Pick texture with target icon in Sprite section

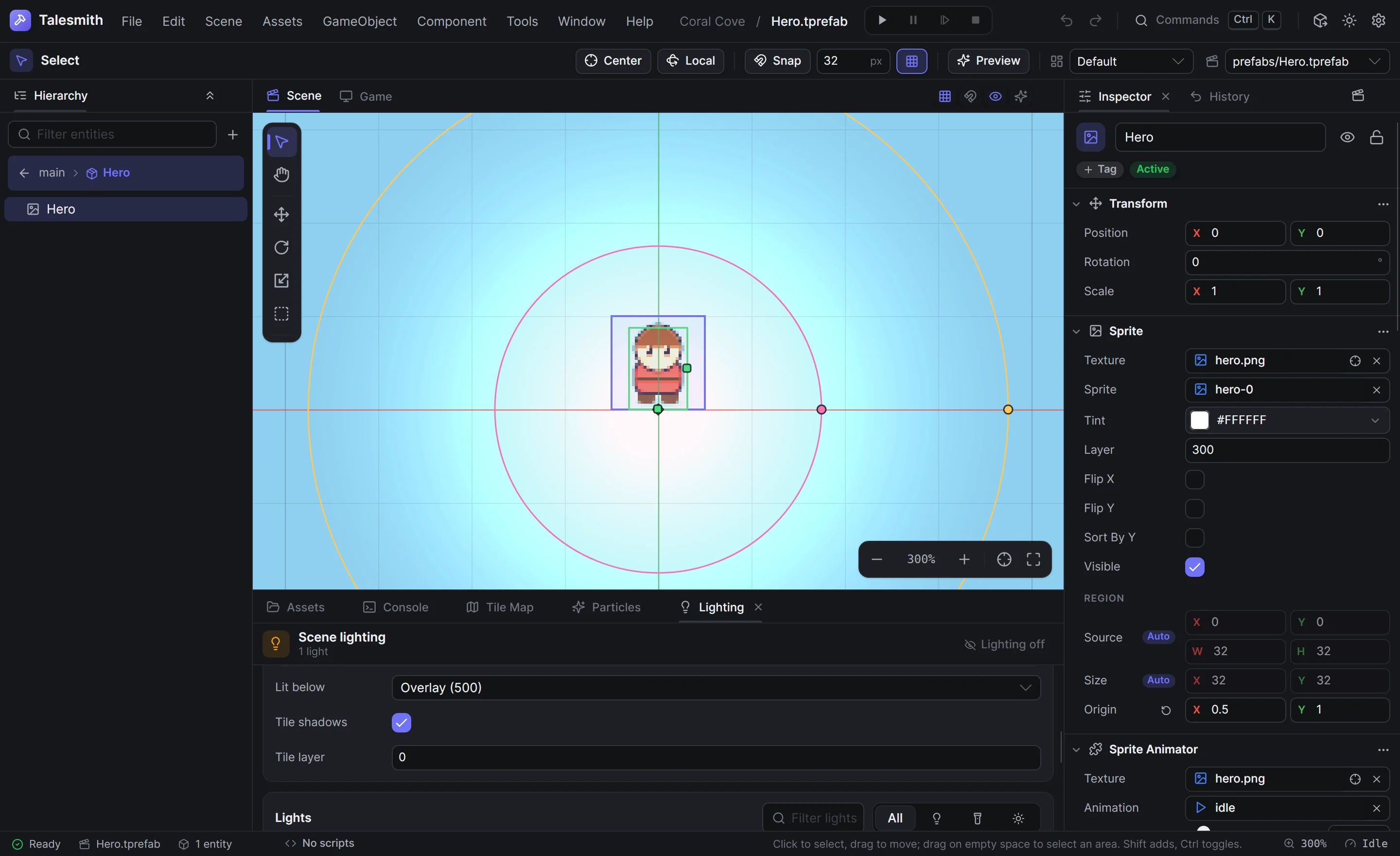click(x=1354, y=361)
